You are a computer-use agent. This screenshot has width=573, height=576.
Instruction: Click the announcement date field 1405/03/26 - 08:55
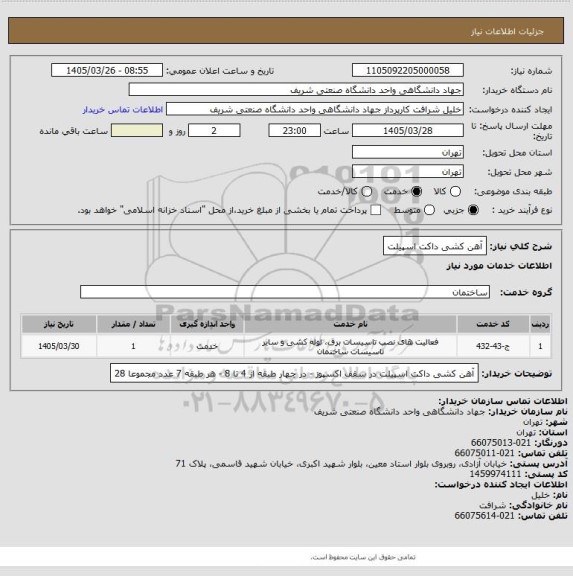pos(107,70)
